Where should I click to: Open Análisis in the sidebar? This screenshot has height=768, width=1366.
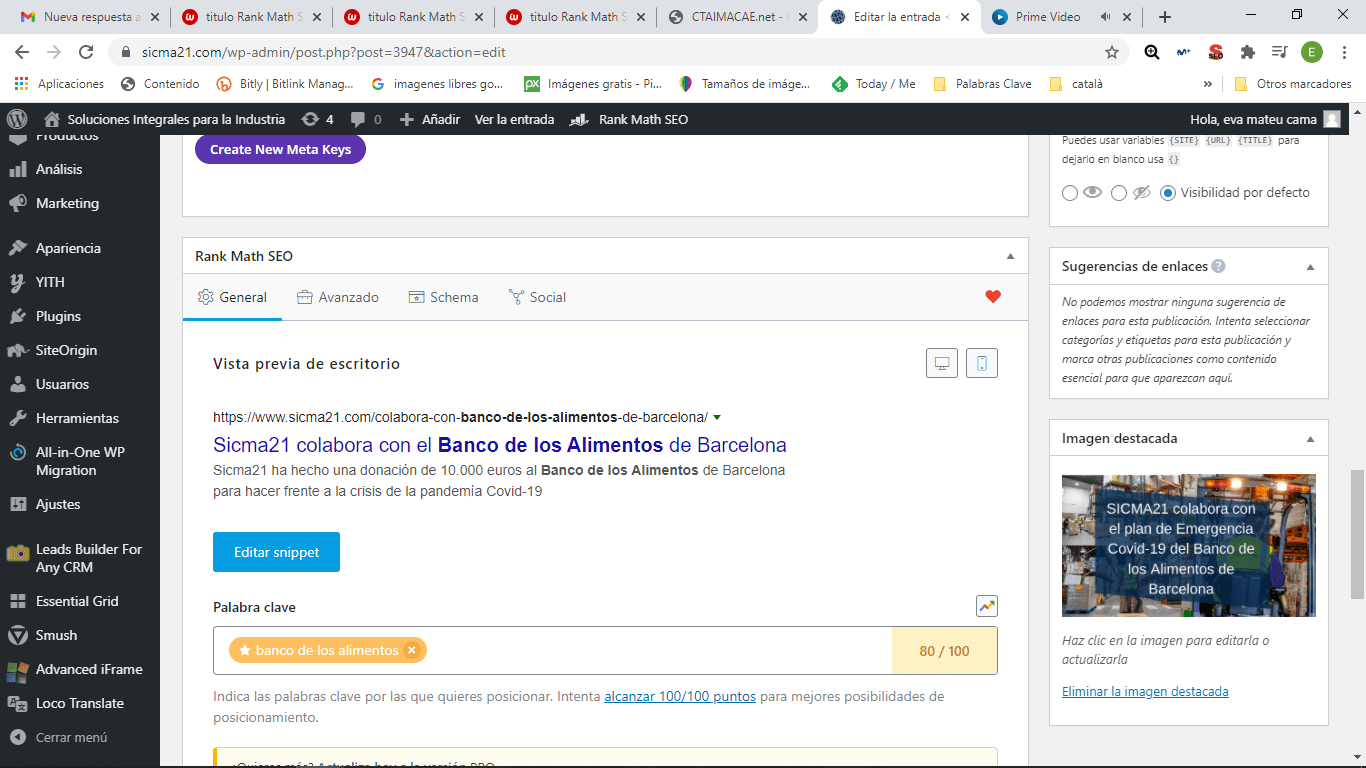point(59,169)
